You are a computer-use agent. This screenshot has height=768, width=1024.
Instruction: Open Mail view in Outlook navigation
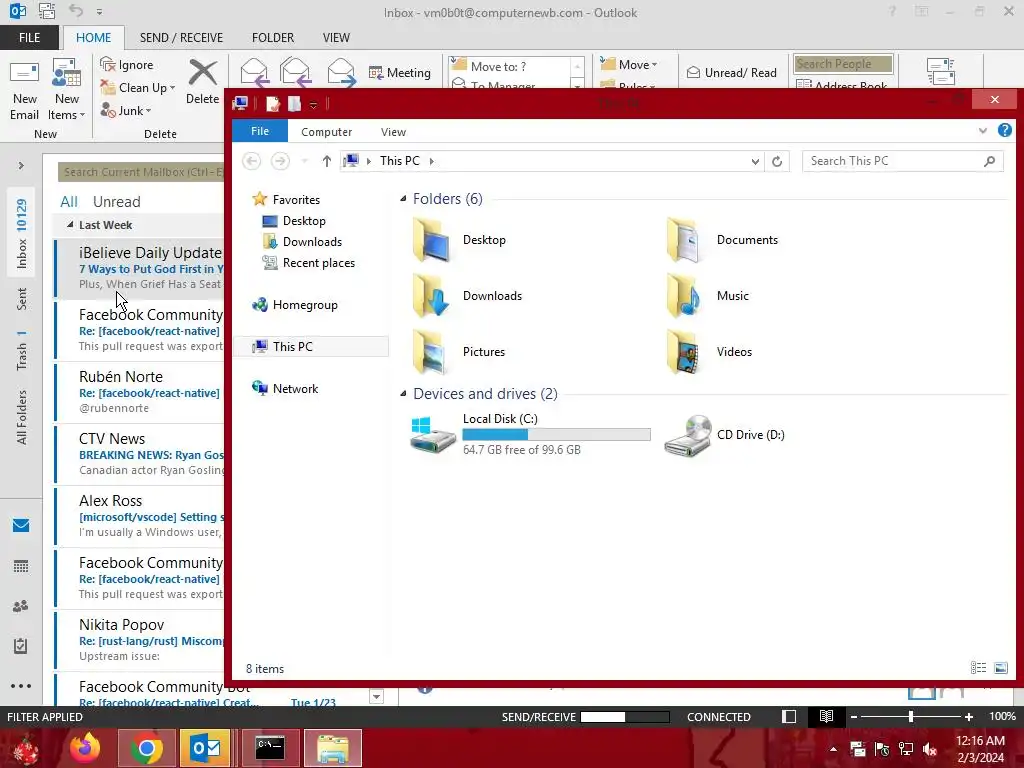coord(21,525)
